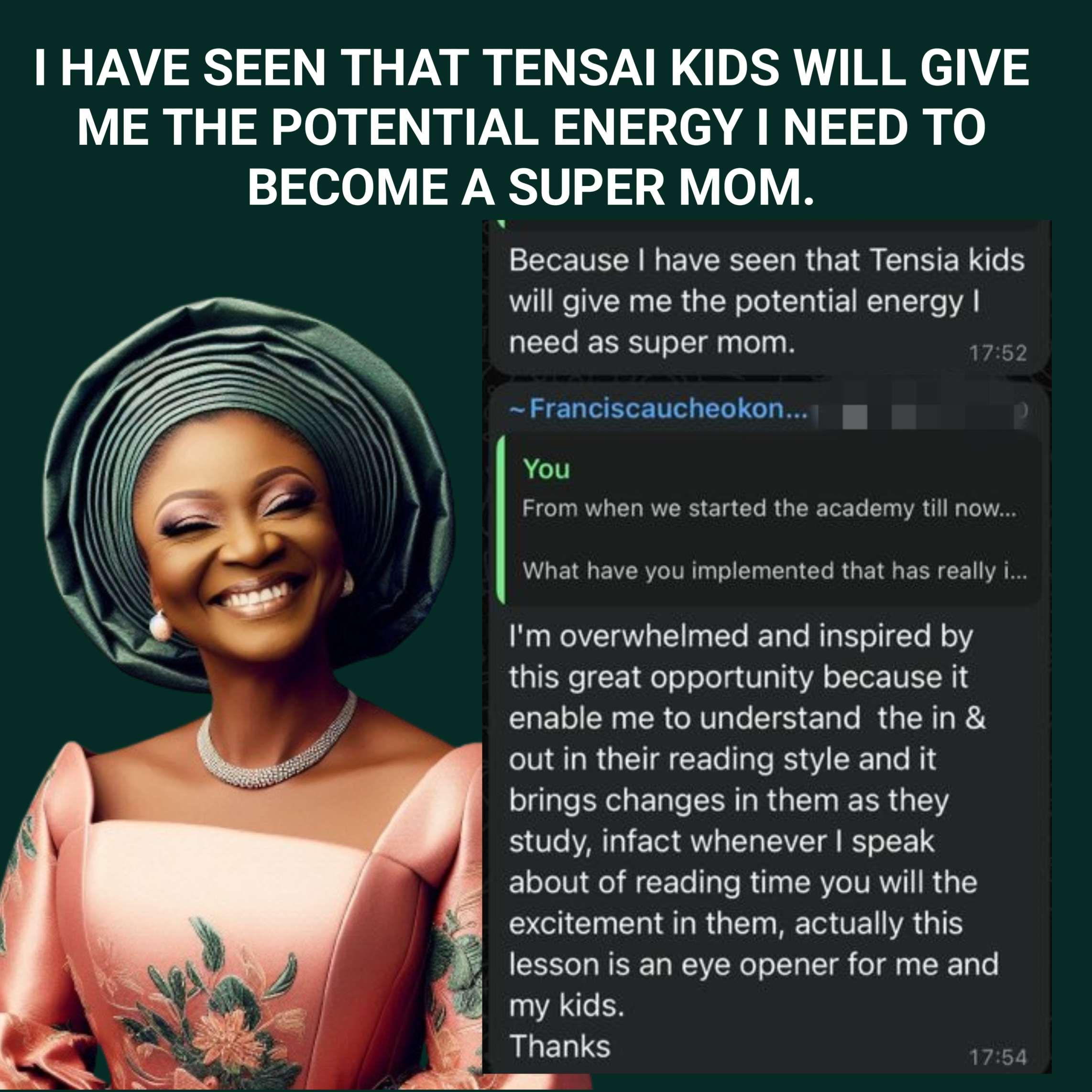The image size is (1092, 1092).
Task: Open quoted message "From when we started the academy"
Action: [769, 509]
